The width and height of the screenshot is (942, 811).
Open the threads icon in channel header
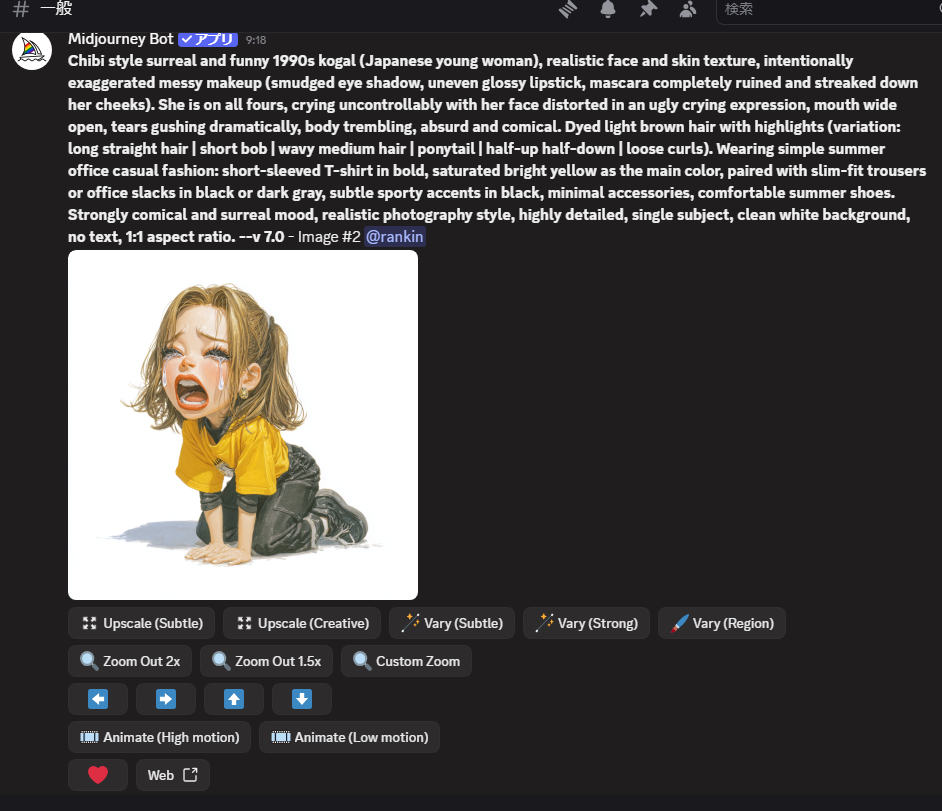tap(568, 9)
